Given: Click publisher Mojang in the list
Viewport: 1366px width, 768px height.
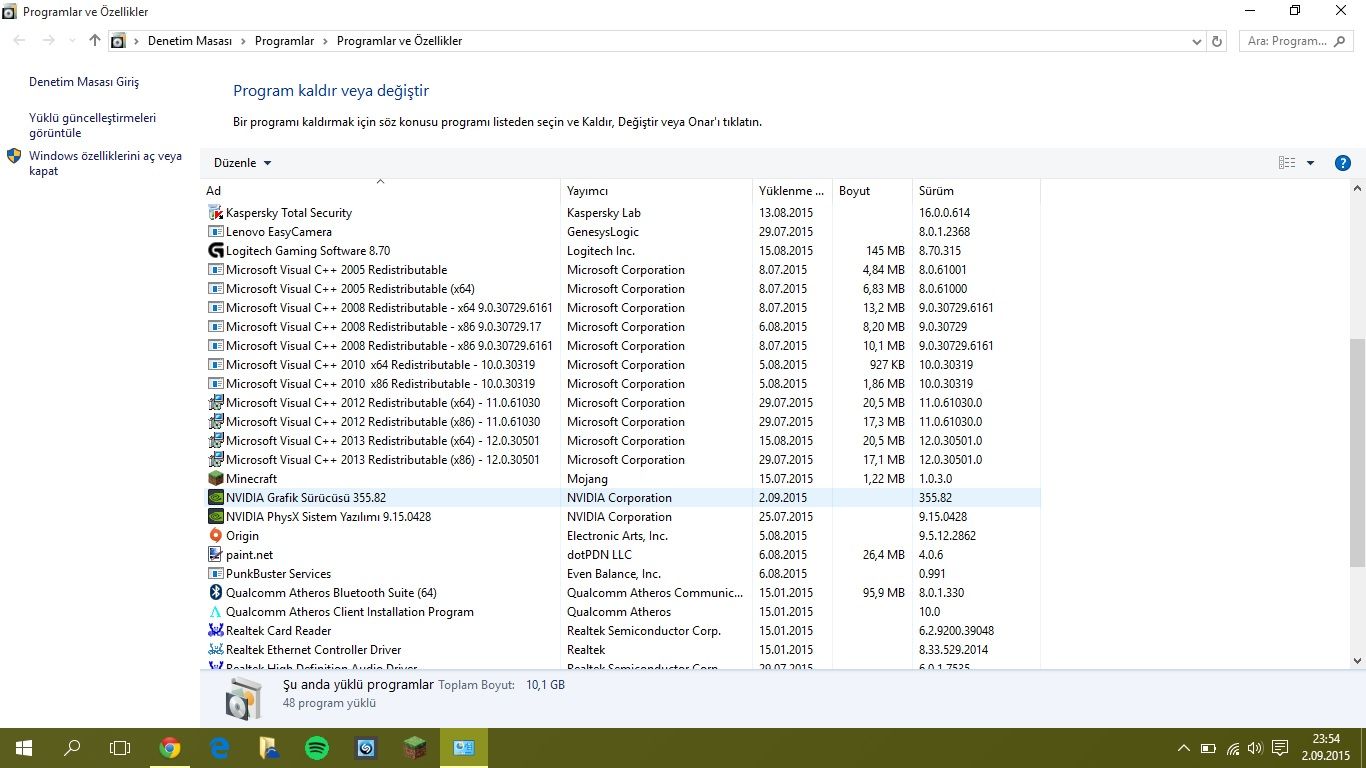Looking at the screenshot, I should coord(587,479).
